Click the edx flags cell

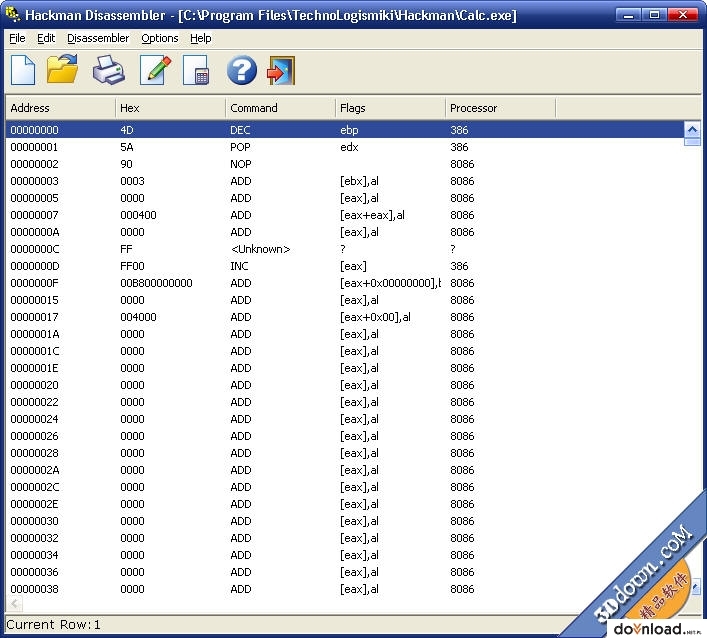[349, 147]
